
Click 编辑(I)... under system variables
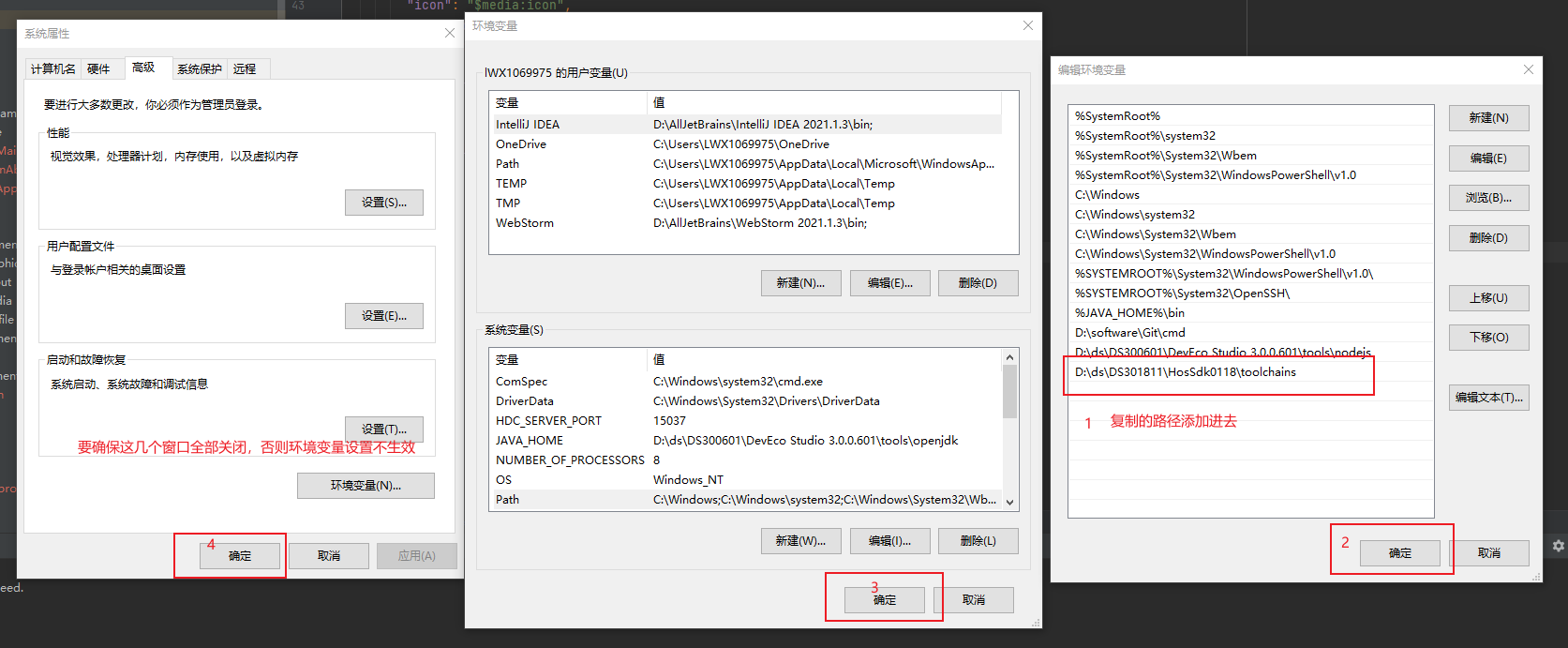[x=889, y=541]
